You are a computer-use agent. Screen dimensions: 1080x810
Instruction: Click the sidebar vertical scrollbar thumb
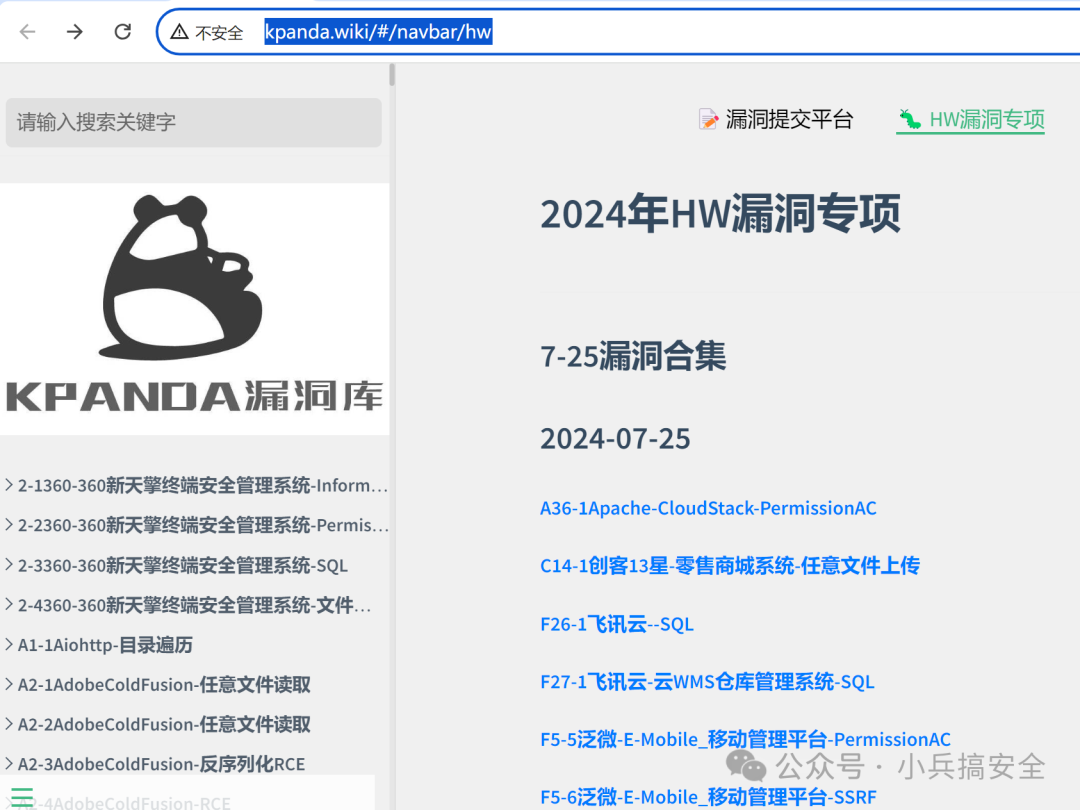pos(392,74)
